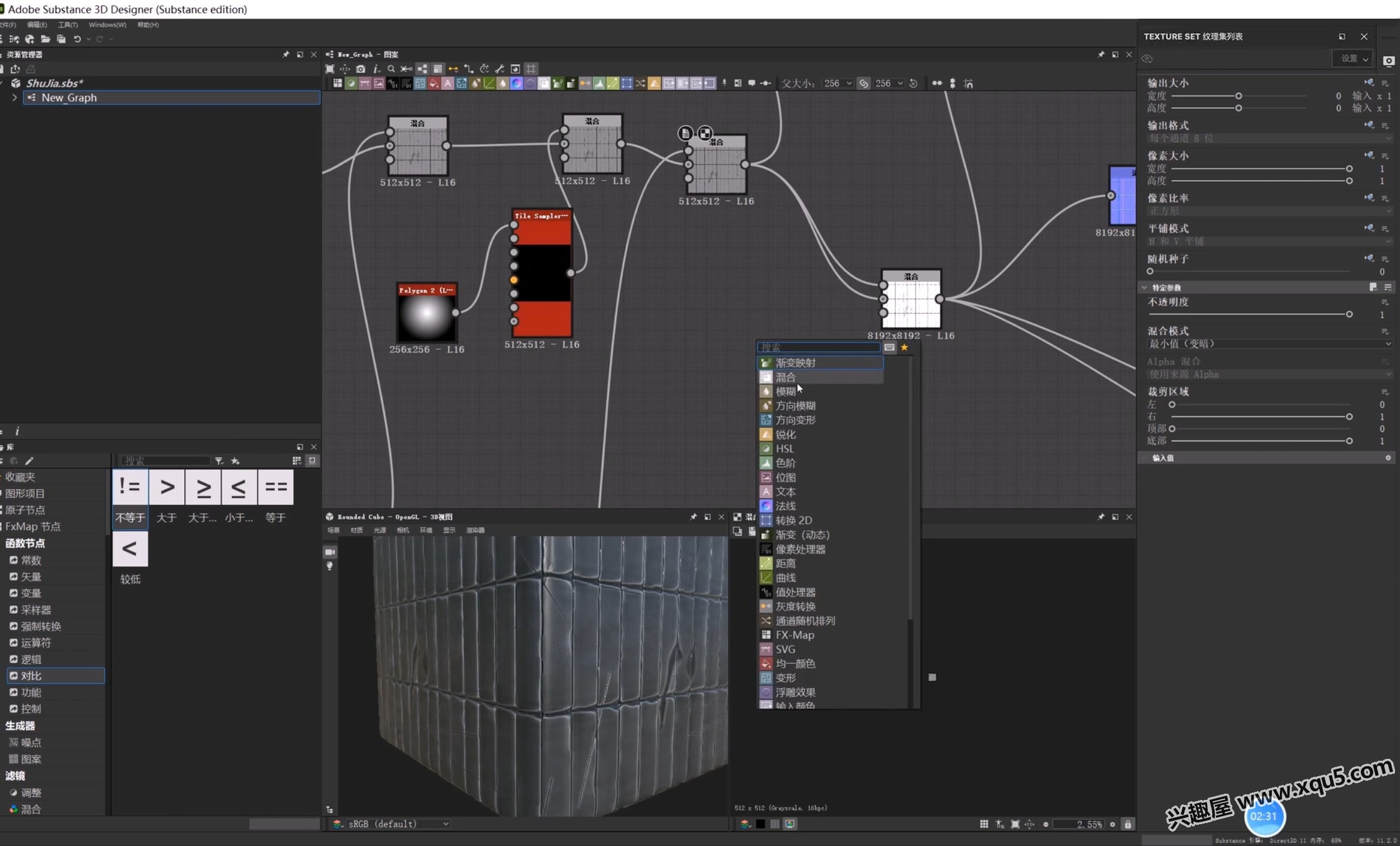This screenshot has height=846, width=1400.
Task: Click the camera icon in 3D view sidebar
Action: [330, 552]
